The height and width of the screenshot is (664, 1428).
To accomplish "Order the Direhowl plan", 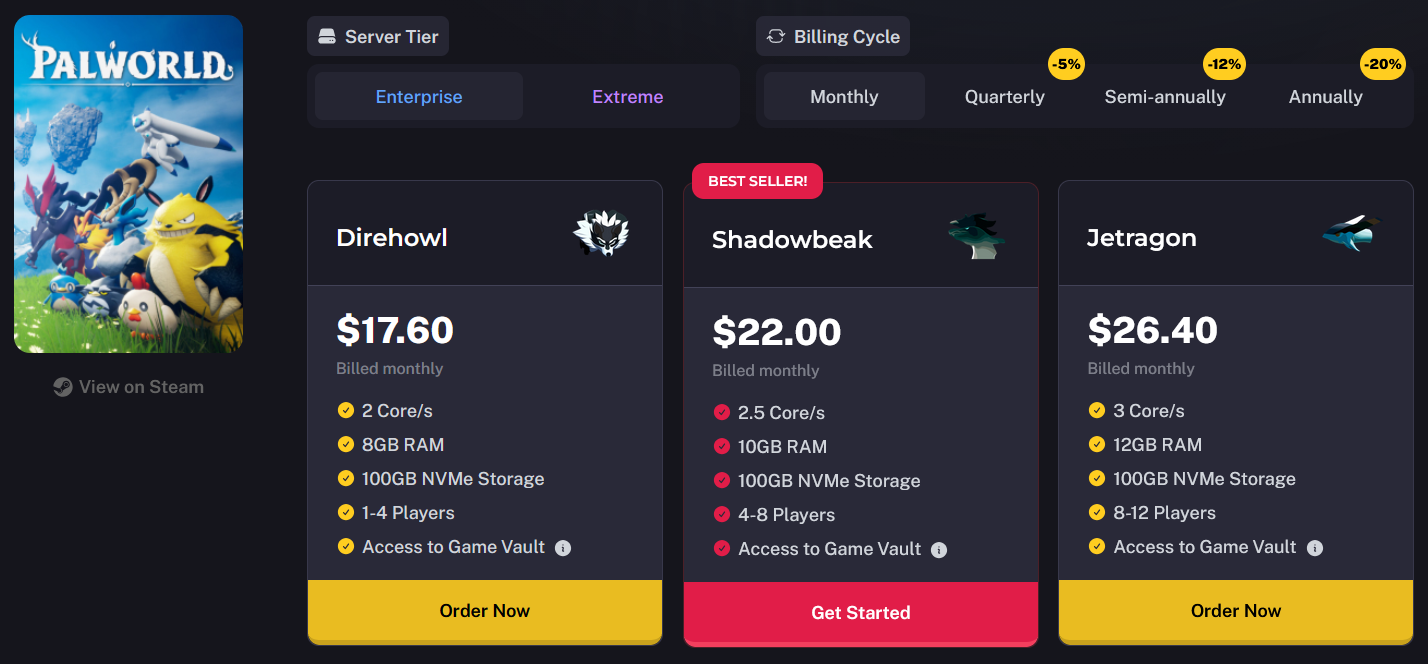I will (x=485, y=611).
